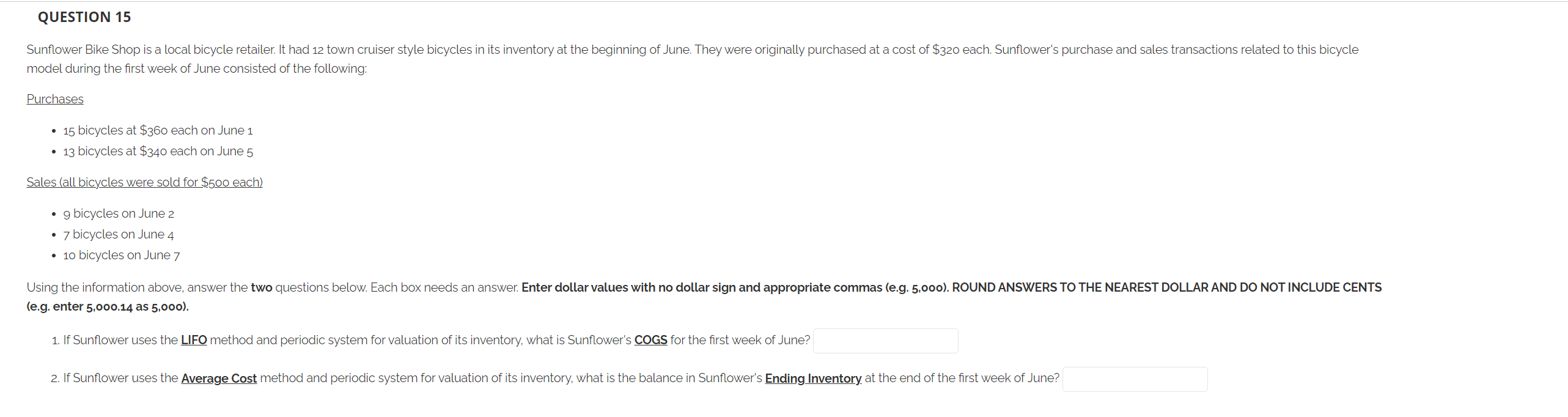This screenshot has width=1568, height=417.
Task: Click the '7 bicycles on June 4' item
Action: 119,234
